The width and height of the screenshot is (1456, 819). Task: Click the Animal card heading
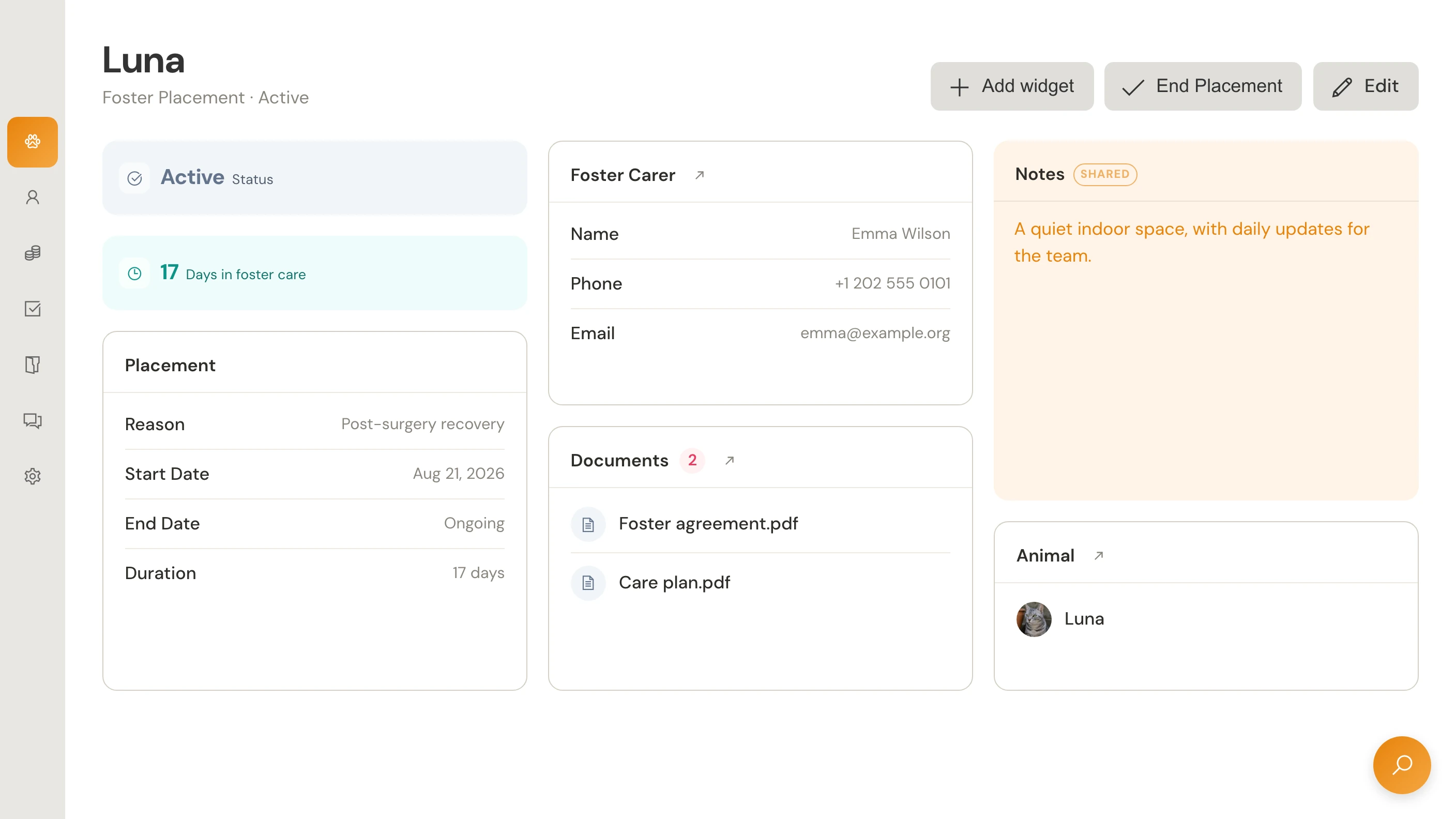pyautogui.click(x=1045, y=556)
